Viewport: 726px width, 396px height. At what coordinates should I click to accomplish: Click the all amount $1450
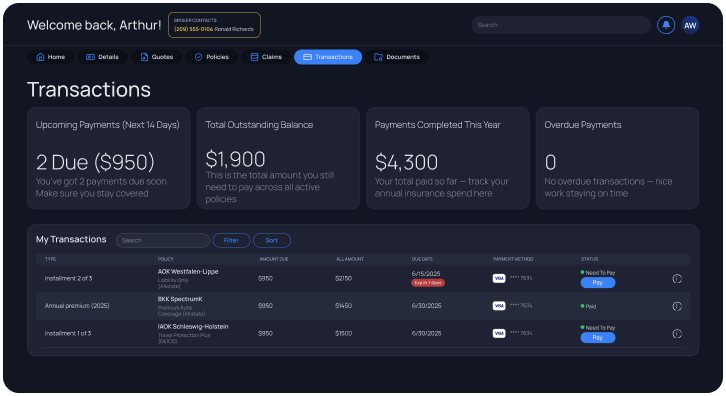coord(344,306)
